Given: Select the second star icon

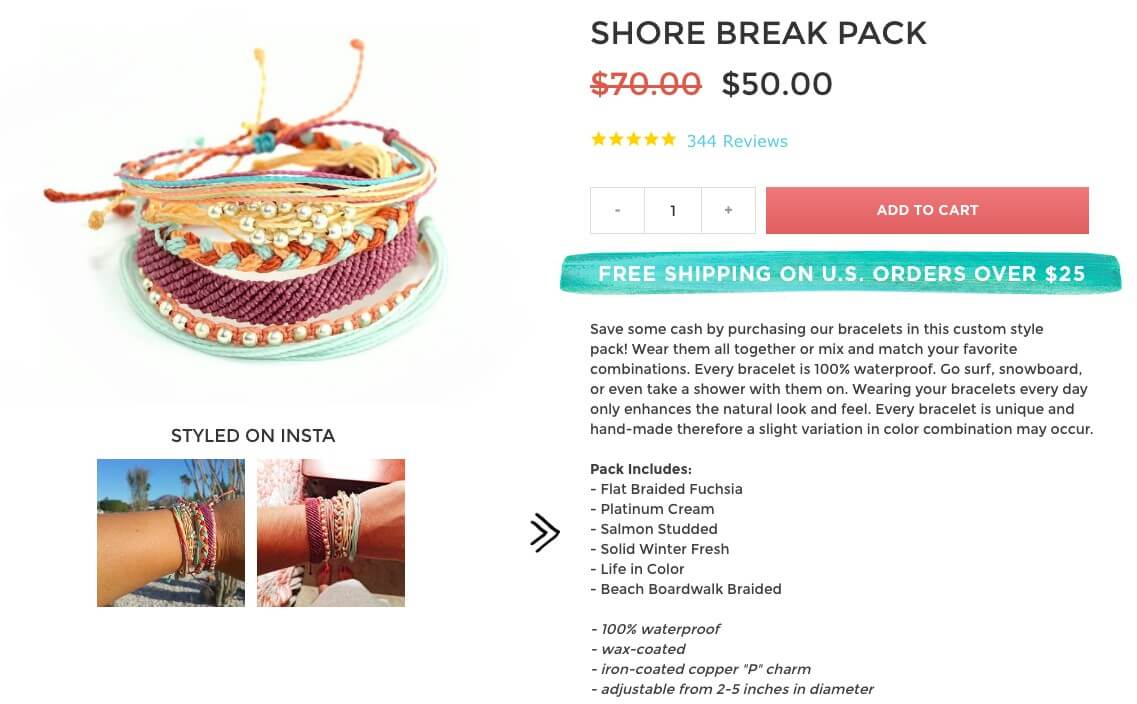Looking at the screenshot, I should (x=615, y=139).
